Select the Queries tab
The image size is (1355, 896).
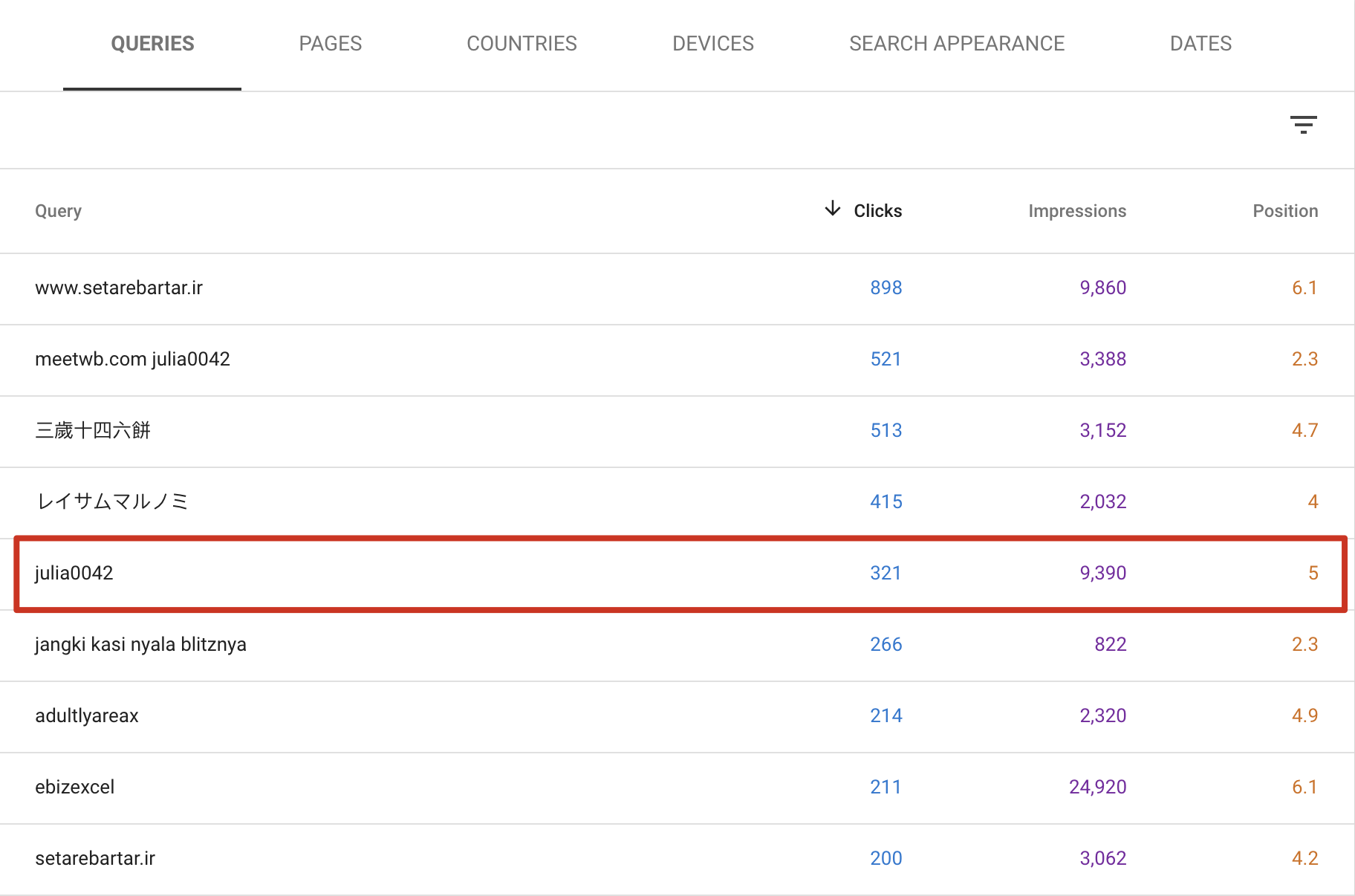(152, 44)
